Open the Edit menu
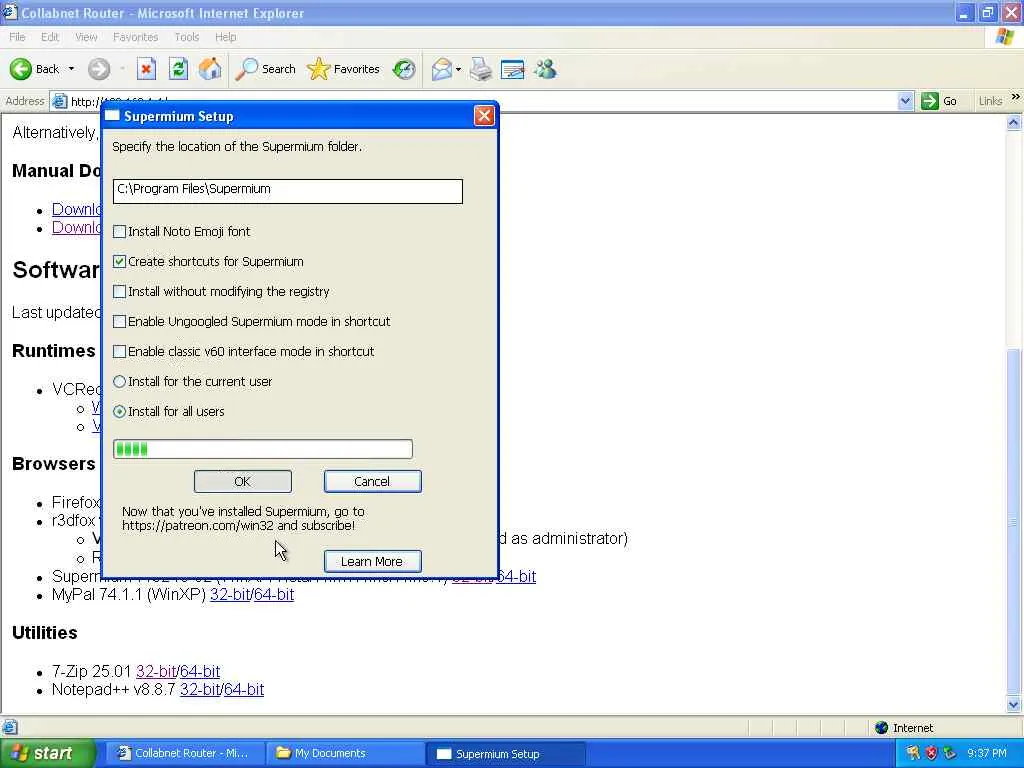The image size is (1024, 768). tap(50, 37)
